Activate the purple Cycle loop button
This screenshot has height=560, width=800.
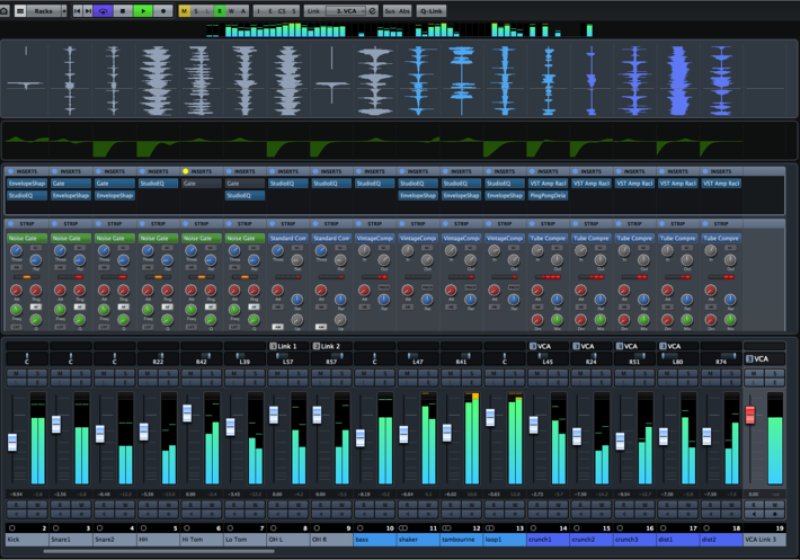(x=102, y=10)
